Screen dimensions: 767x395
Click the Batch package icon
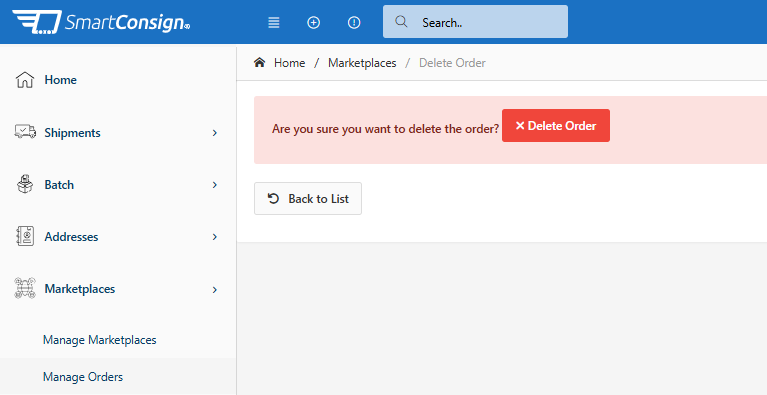tap(24, 184)
